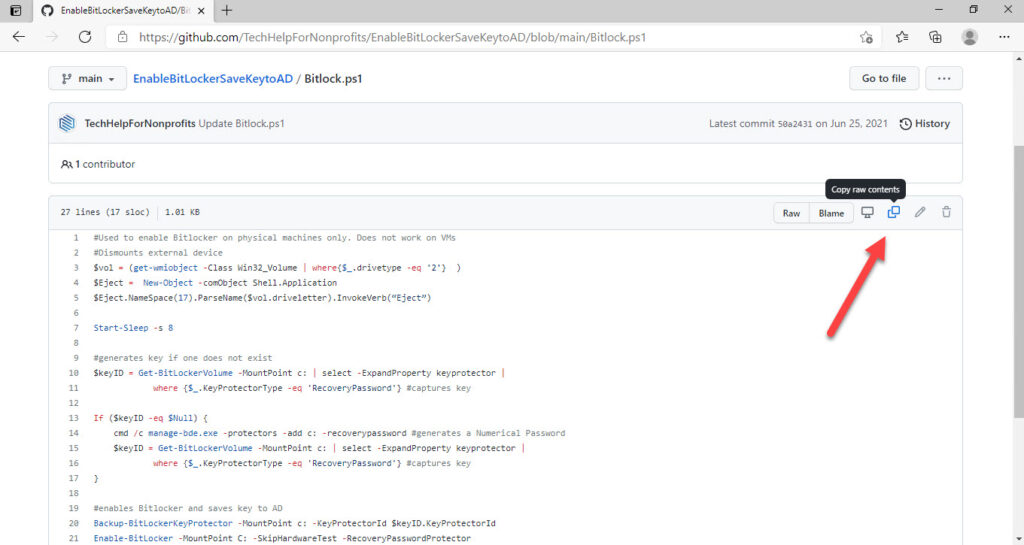Click the Go to file button
Image resolution: width=1024 pixels, height=545 pixels.
pyautogui.click(x=884, y=78)
